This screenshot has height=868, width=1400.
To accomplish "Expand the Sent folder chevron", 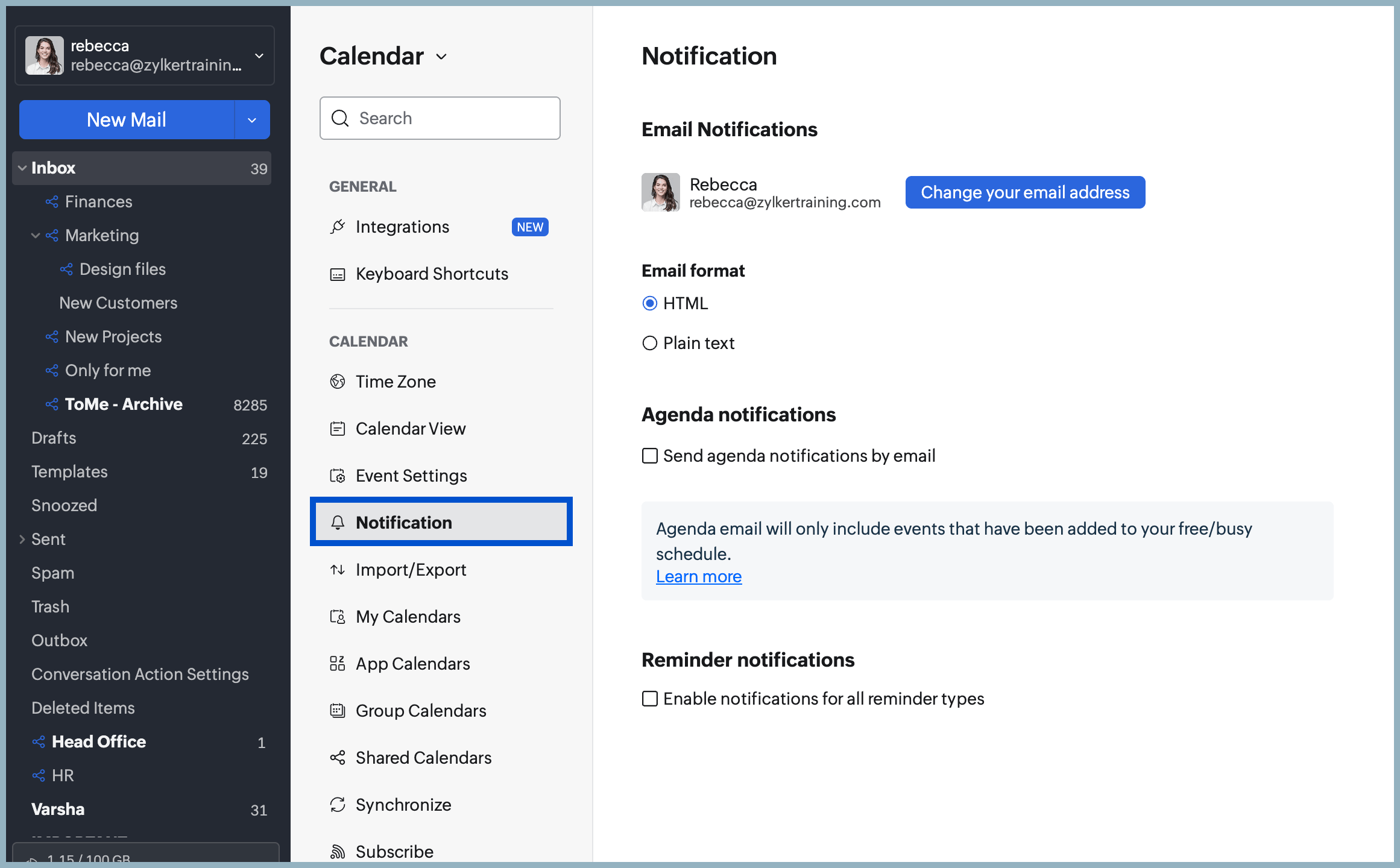I will [x=22, y=539].
